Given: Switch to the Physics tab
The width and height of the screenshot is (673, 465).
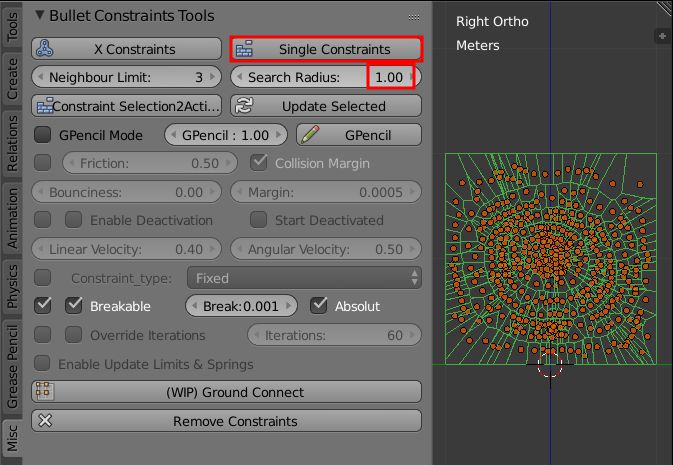Looking at the screenshot, I should point(12,286).
